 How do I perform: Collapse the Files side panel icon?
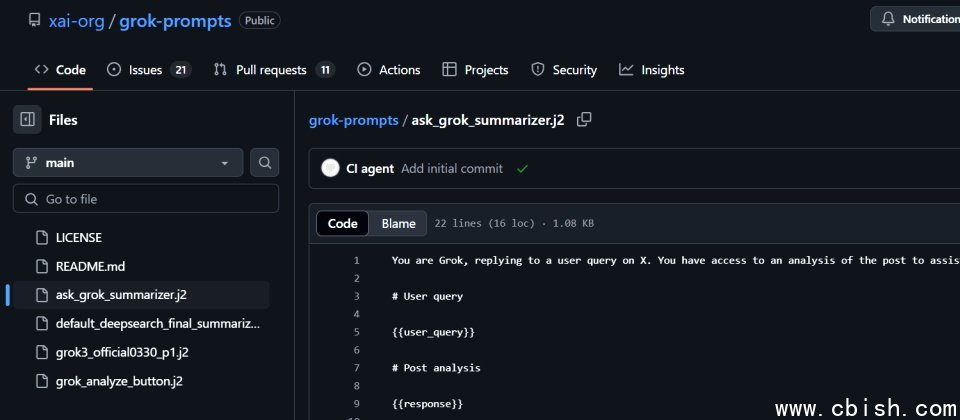point(28,119)
